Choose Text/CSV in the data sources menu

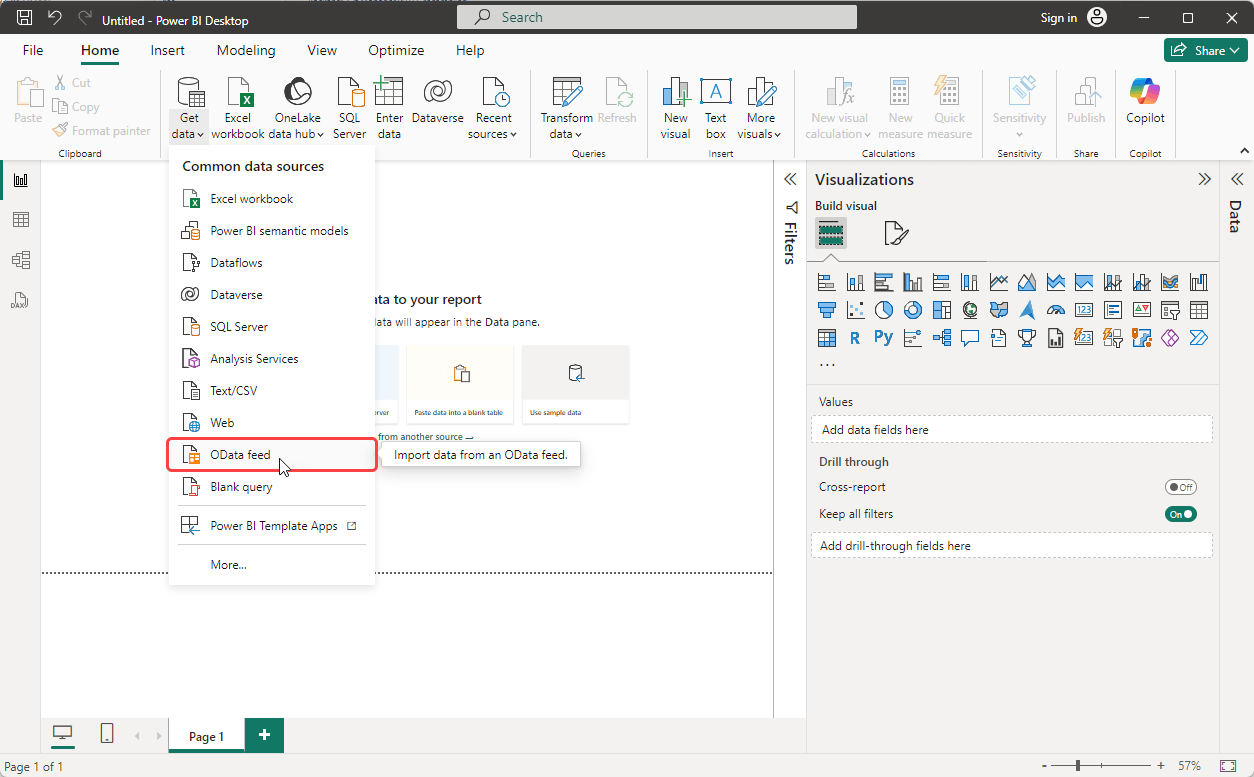pyautogui.click(x=272, y=391)
